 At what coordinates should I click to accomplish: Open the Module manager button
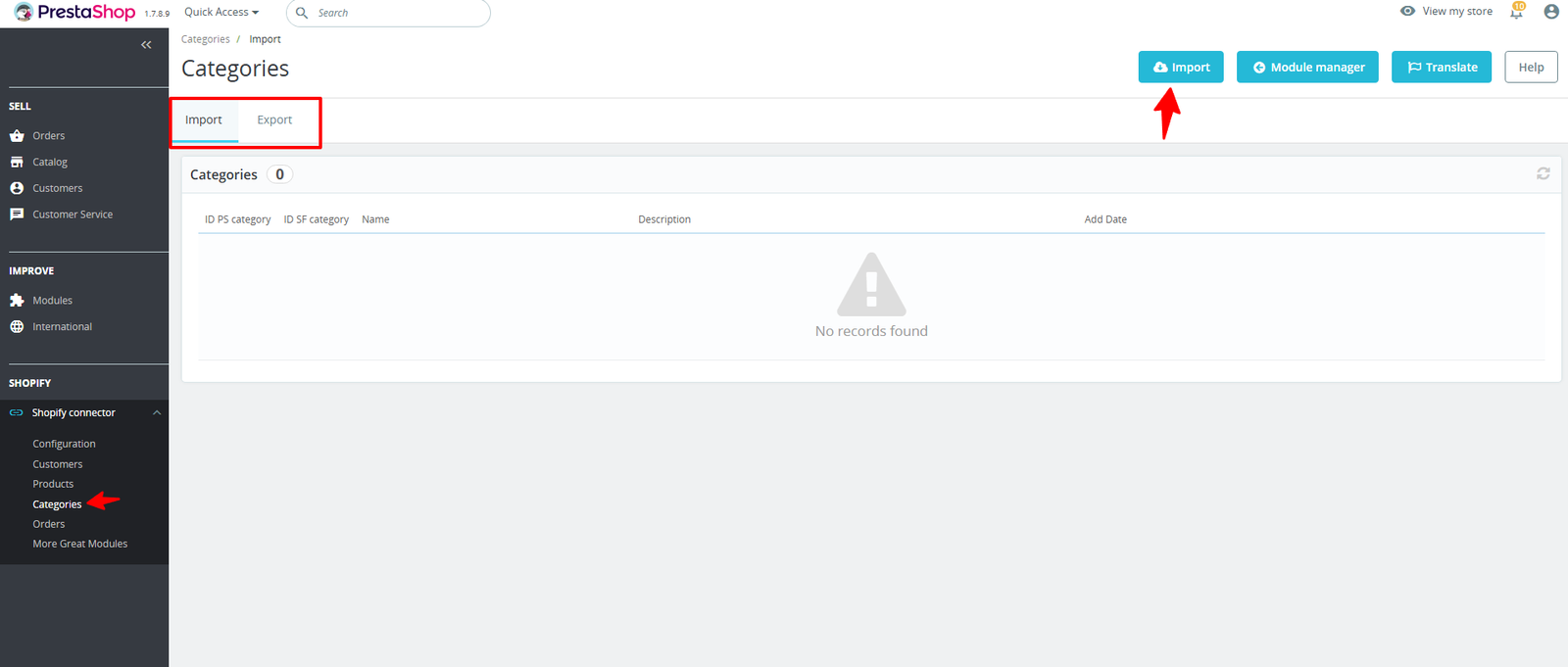tap(1307, 67)
